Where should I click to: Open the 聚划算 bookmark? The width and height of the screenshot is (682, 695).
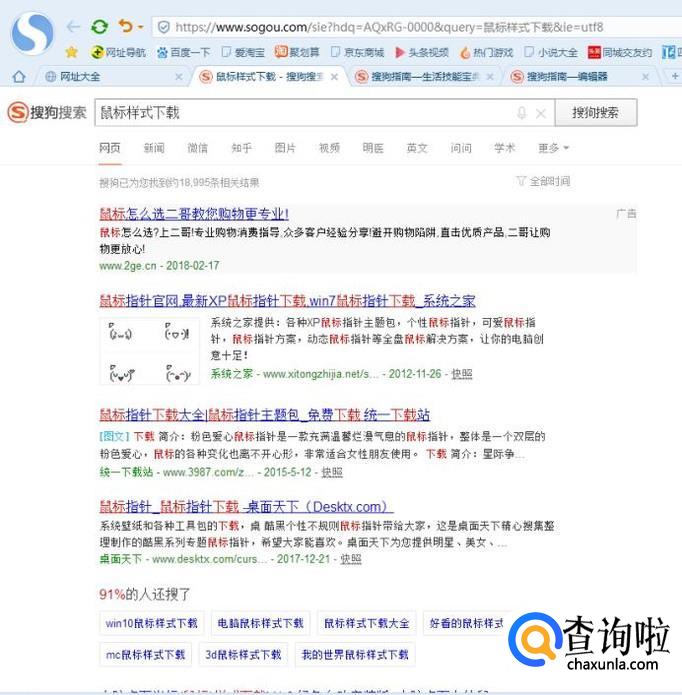pos(297,52)
